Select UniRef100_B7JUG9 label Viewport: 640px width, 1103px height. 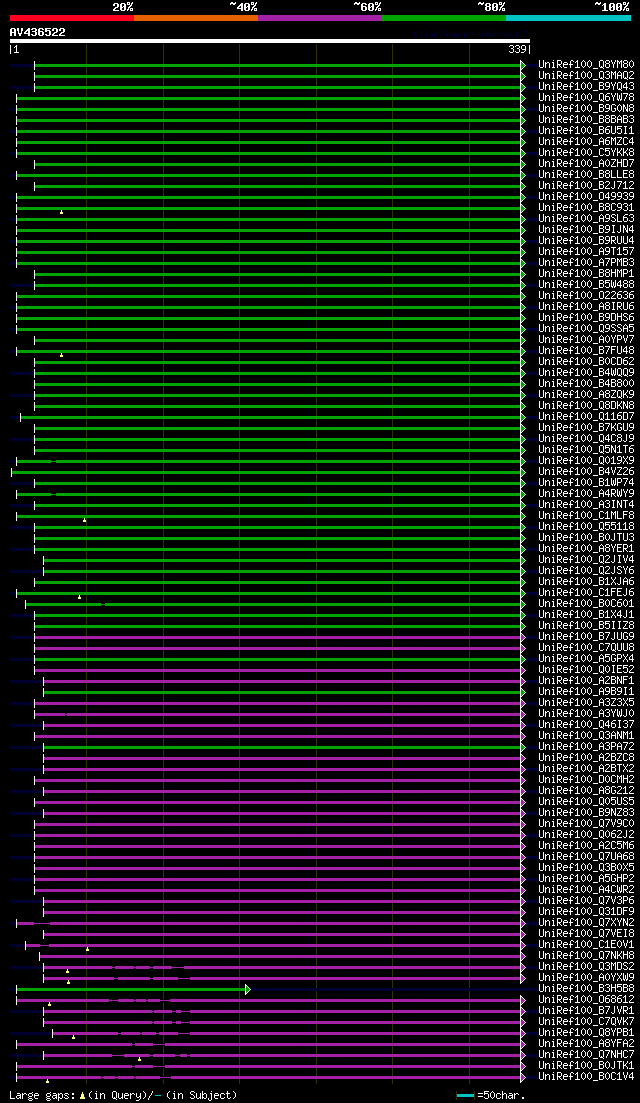586,637
